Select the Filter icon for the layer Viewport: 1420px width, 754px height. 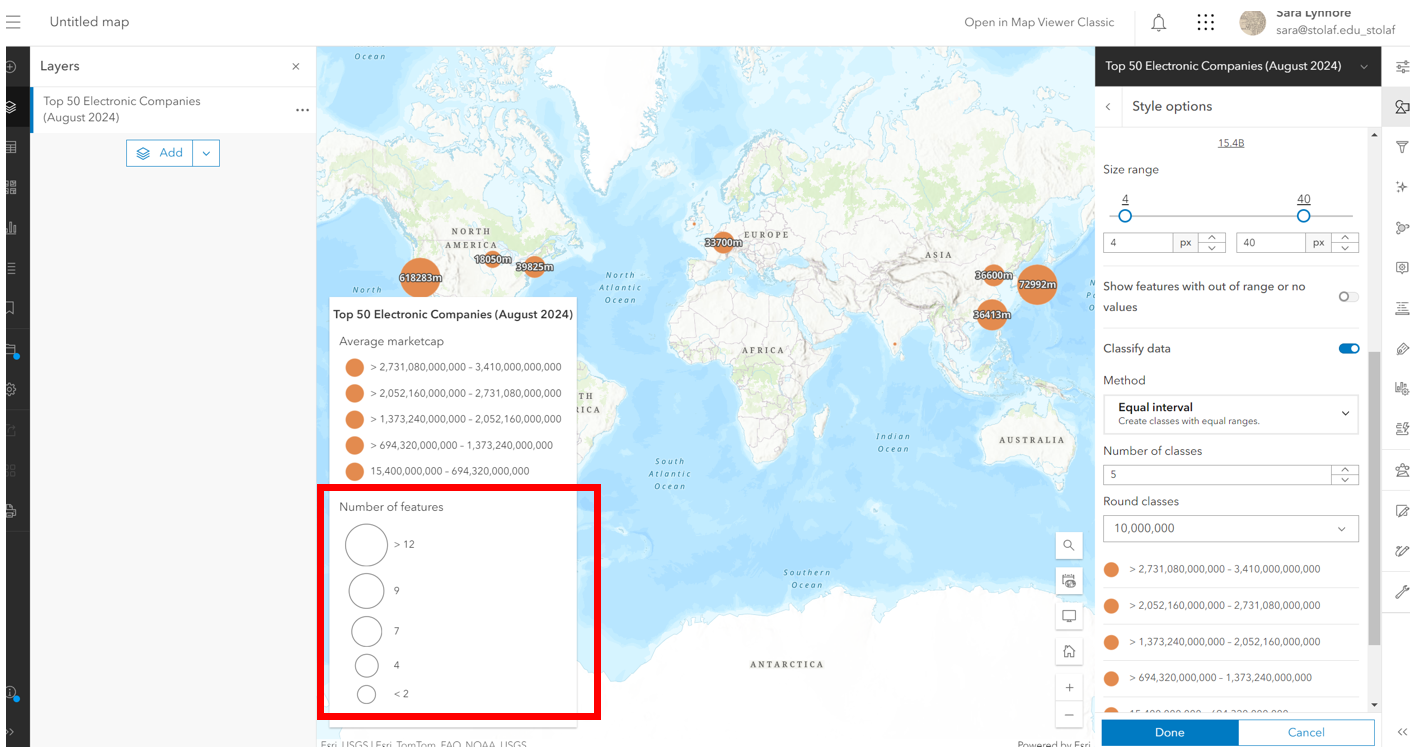click(x=1402, y=147)
